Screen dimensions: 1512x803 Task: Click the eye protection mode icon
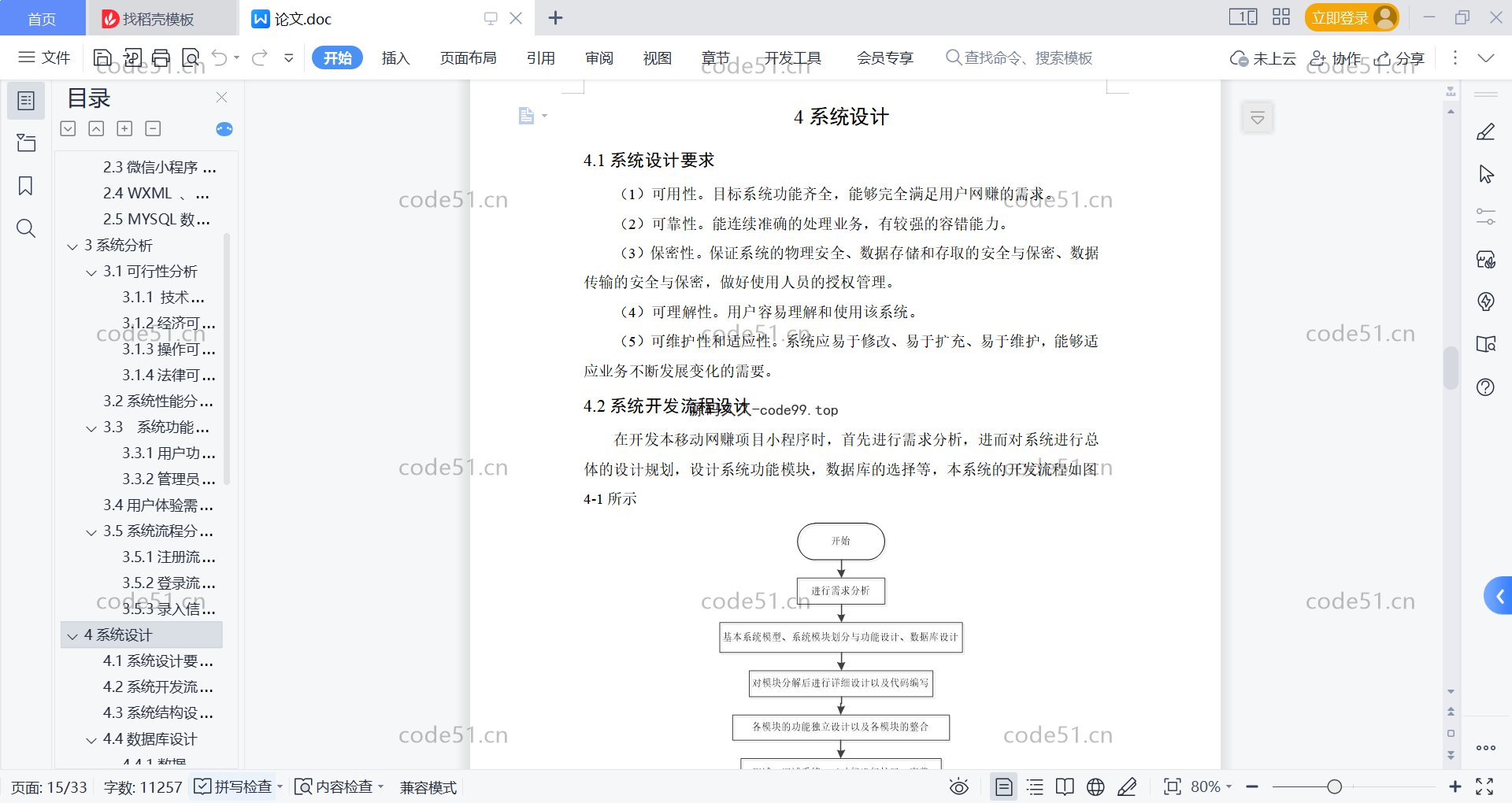(958, 786)
